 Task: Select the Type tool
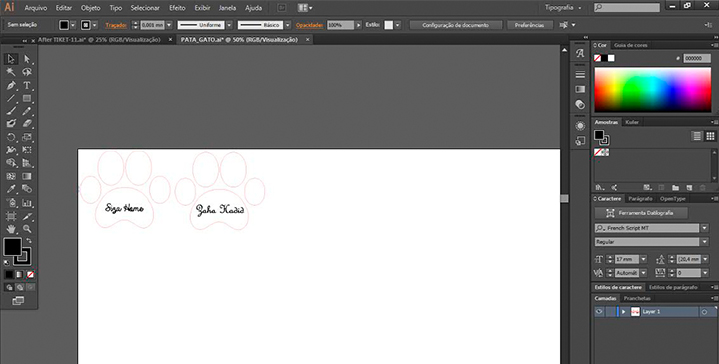click(x=27, y=85)
